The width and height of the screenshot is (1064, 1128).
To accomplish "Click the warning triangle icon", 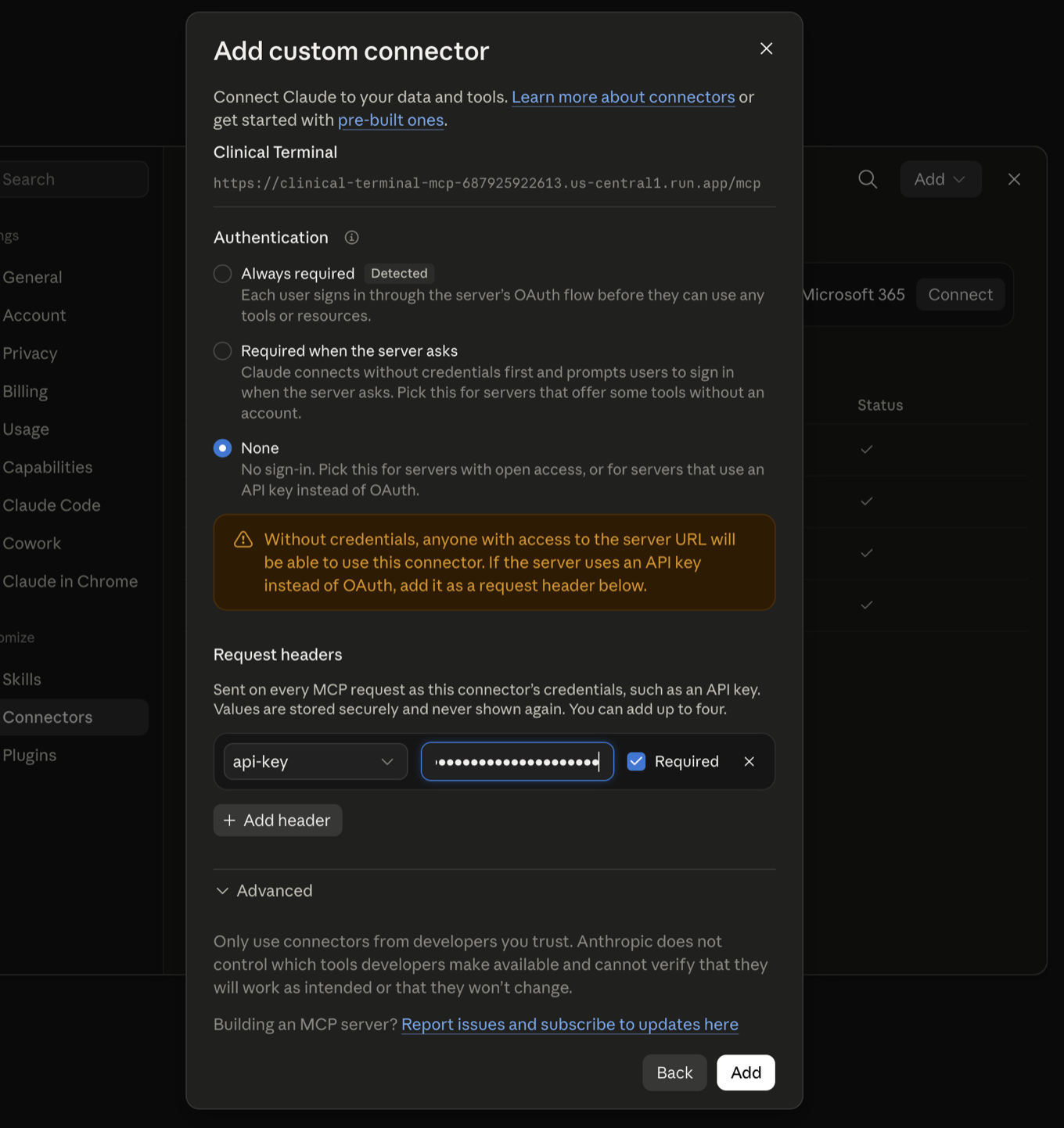I will 243,540.
